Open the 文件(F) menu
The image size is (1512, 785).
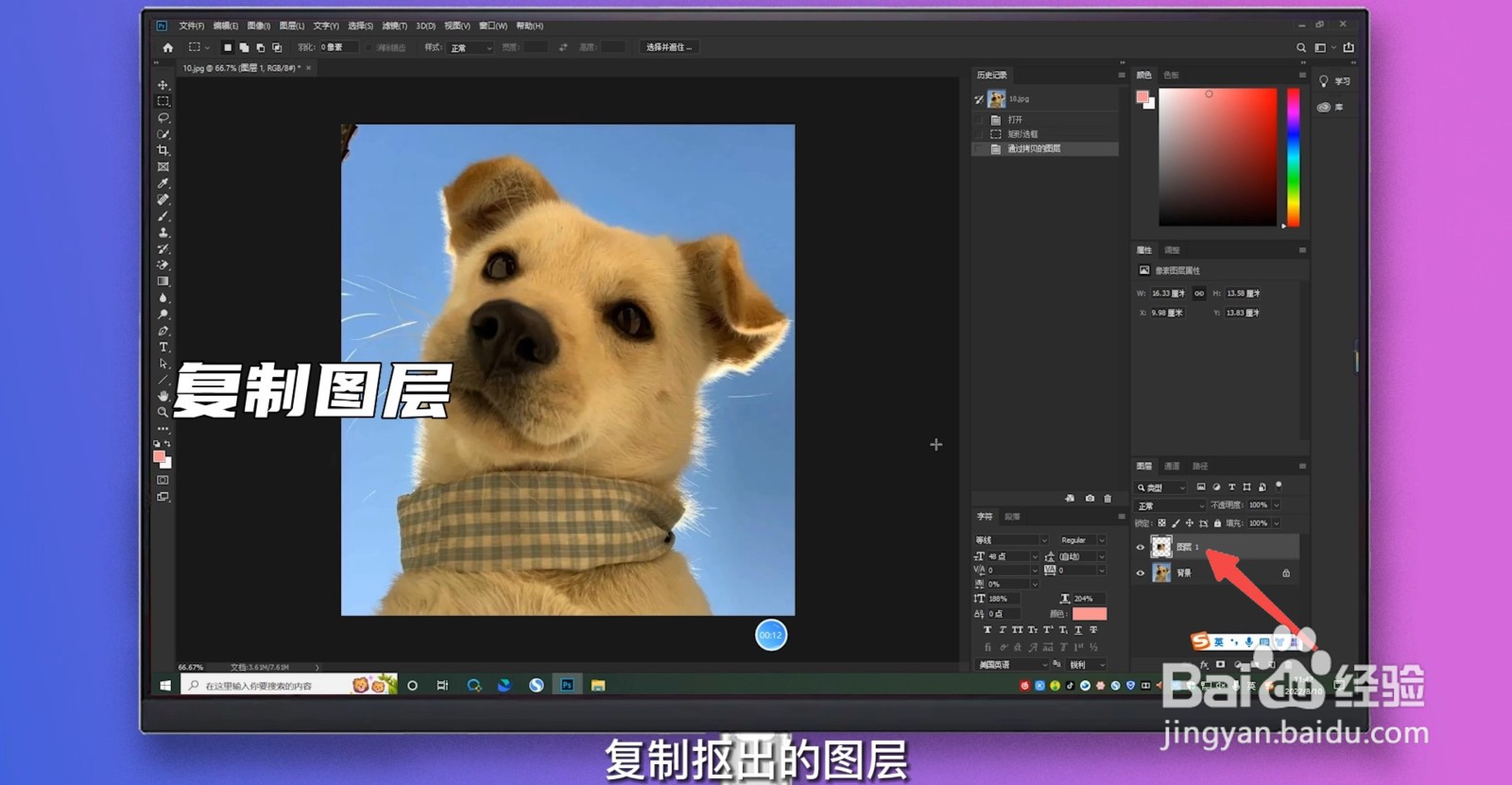192,26
